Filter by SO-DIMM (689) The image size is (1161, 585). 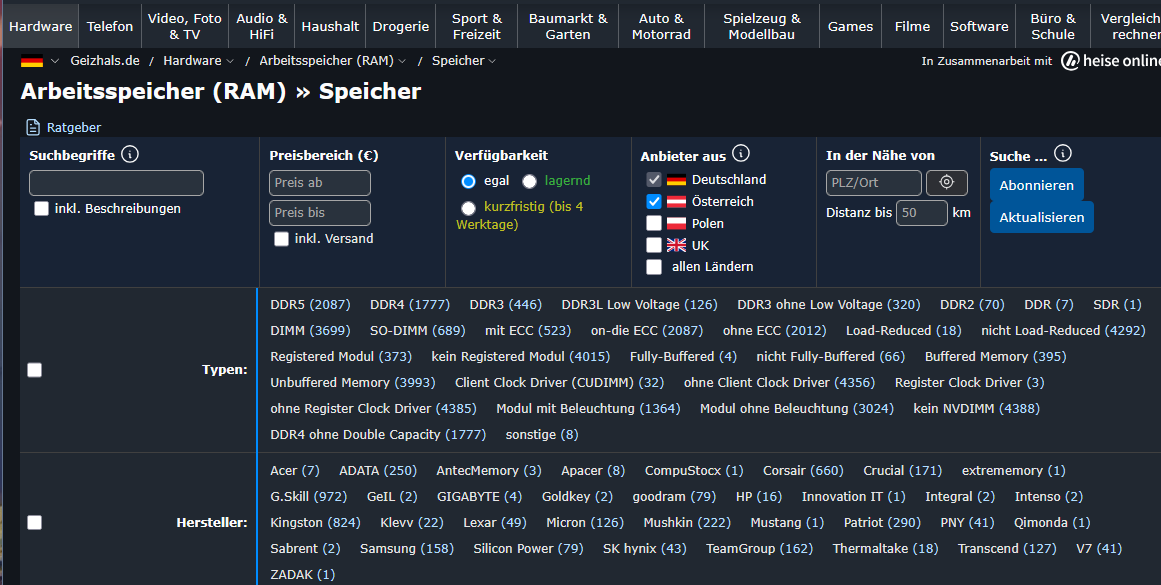[x=418, y=330]
